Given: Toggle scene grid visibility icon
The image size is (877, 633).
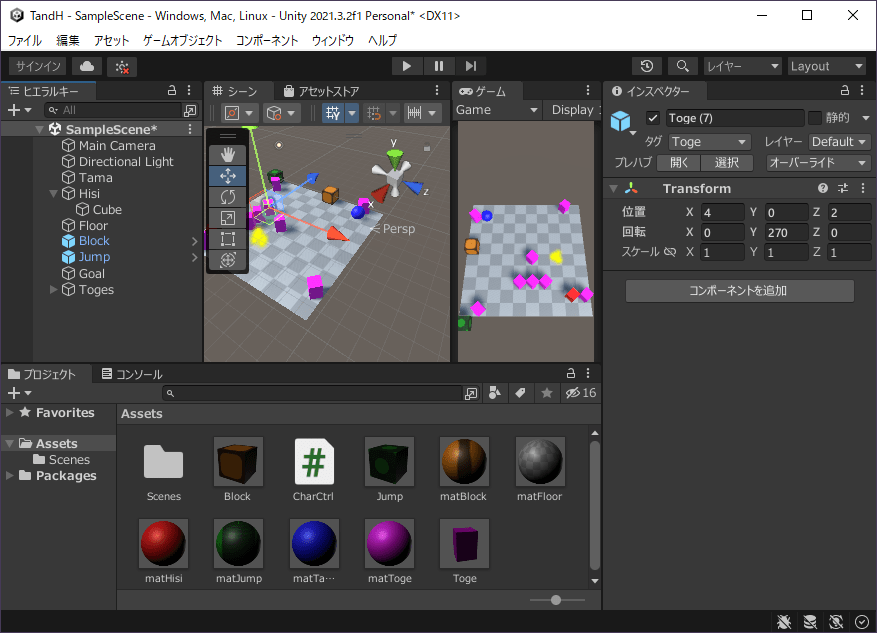Looking at the screenshot, I should click(333, 113).
